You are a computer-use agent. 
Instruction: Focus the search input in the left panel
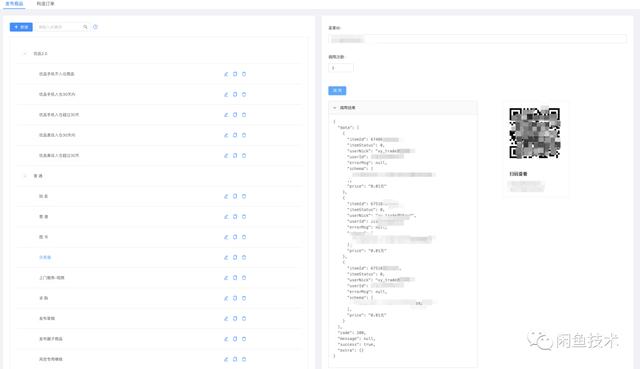59,27
